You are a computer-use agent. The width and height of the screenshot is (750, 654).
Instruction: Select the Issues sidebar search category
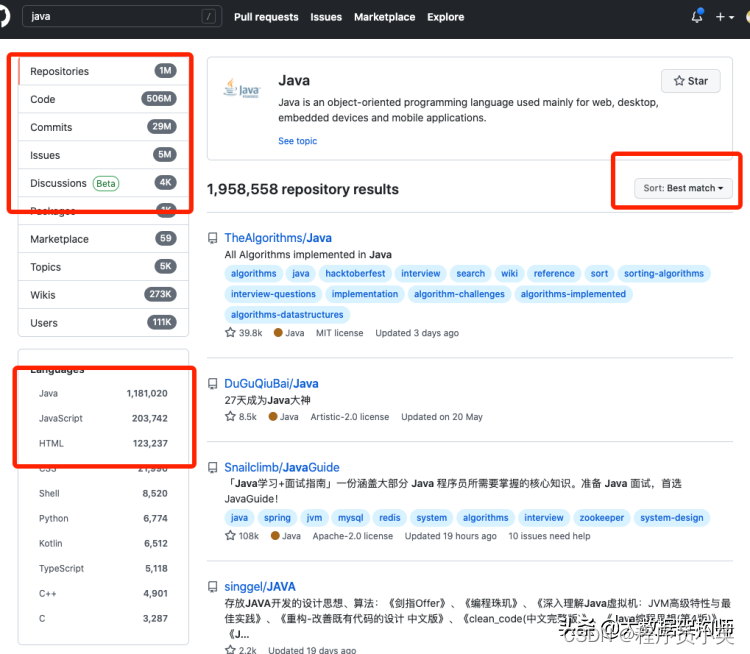103,155
